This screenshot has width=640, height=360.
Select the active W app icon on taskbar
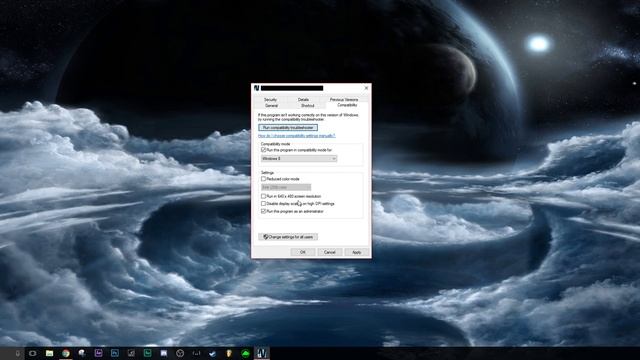(262, 353)
